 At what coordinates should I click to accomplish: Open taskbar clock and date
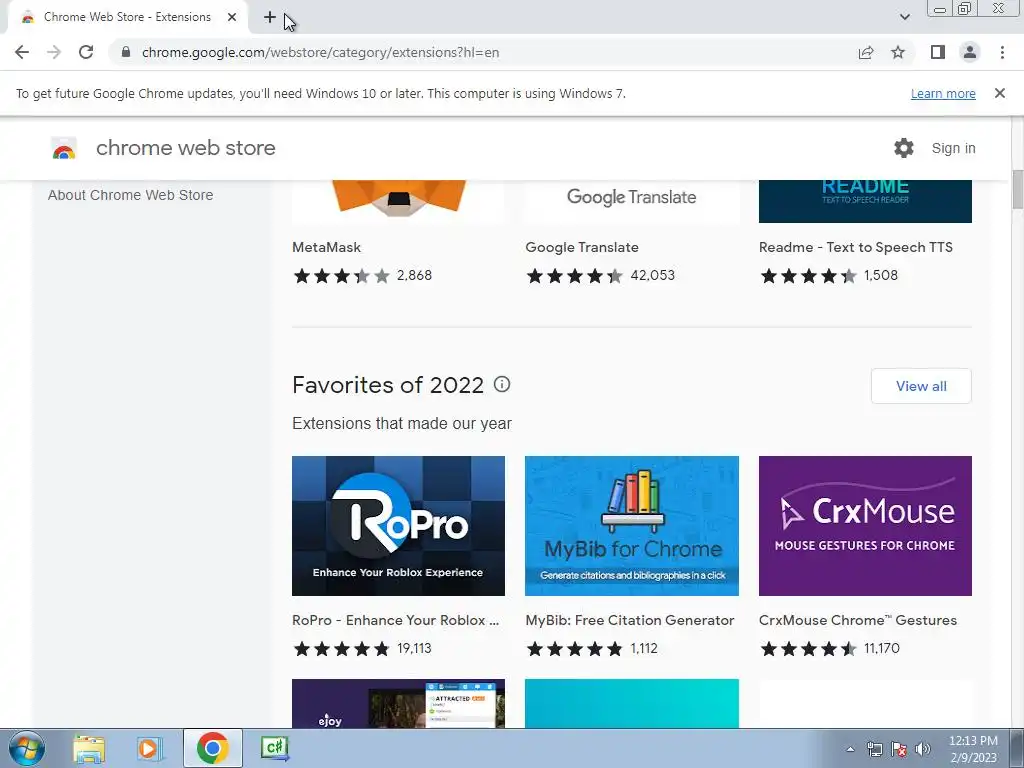tap(973, 749)
